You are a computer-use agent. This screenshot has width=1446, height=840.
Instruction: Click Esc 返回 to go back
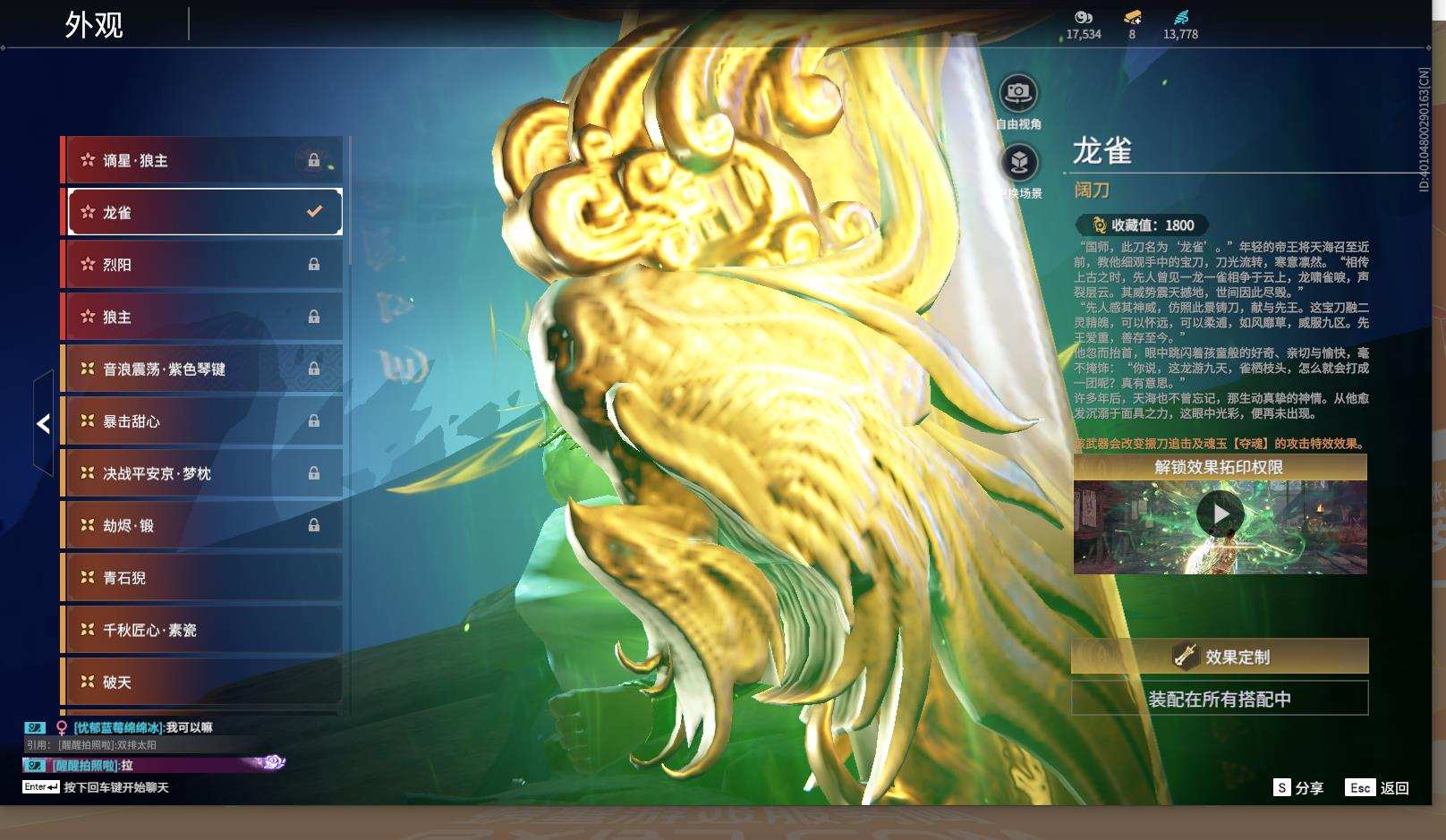1378,787
